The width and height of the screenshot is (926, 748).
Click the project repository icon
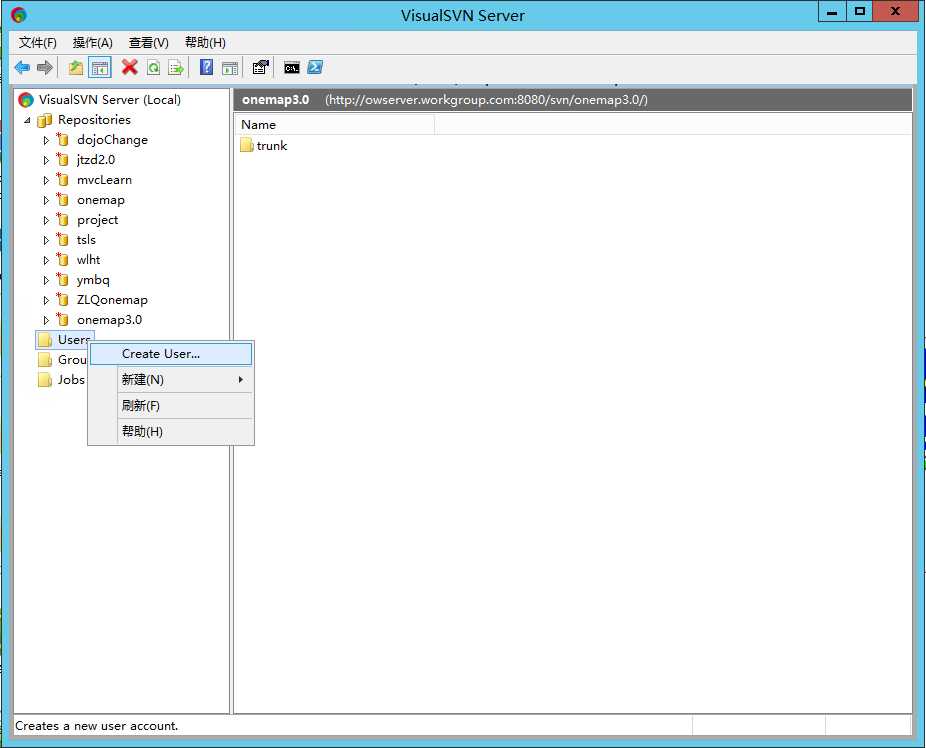tap(63, 220)
